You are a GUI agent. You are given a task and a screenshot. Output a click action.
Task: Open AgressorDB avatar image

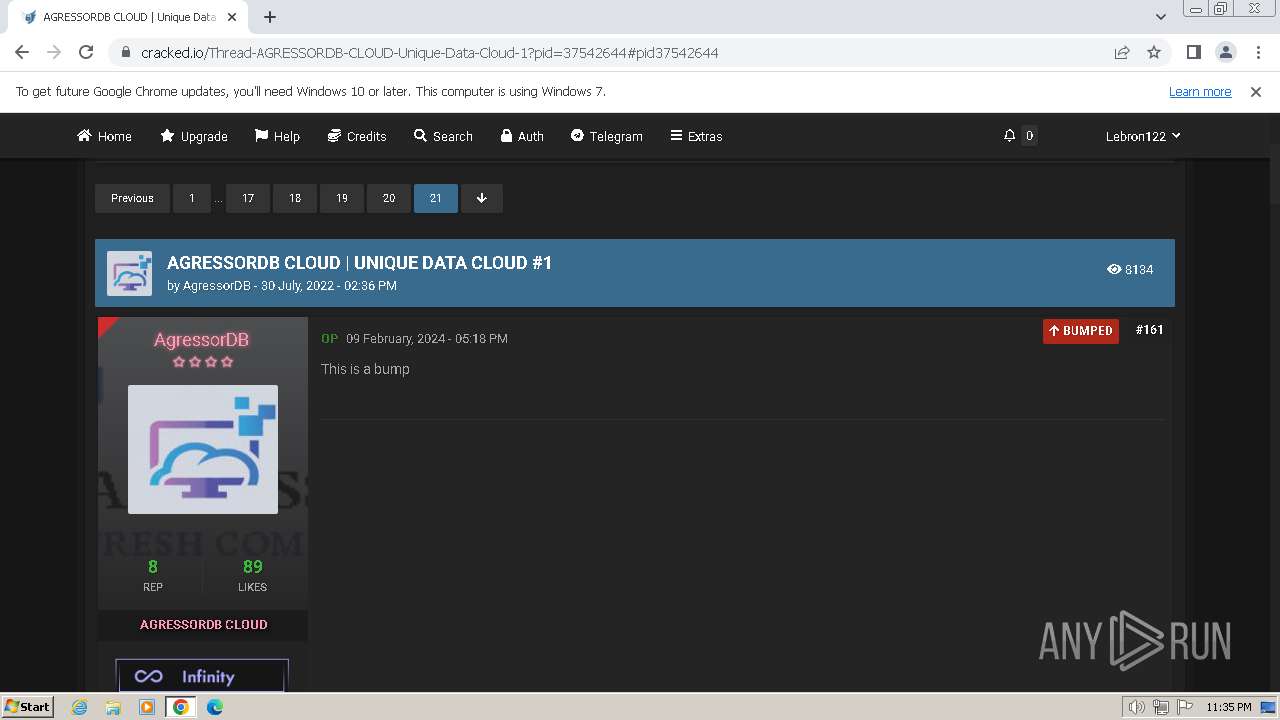pyautogui.click(x=203, y=449)
